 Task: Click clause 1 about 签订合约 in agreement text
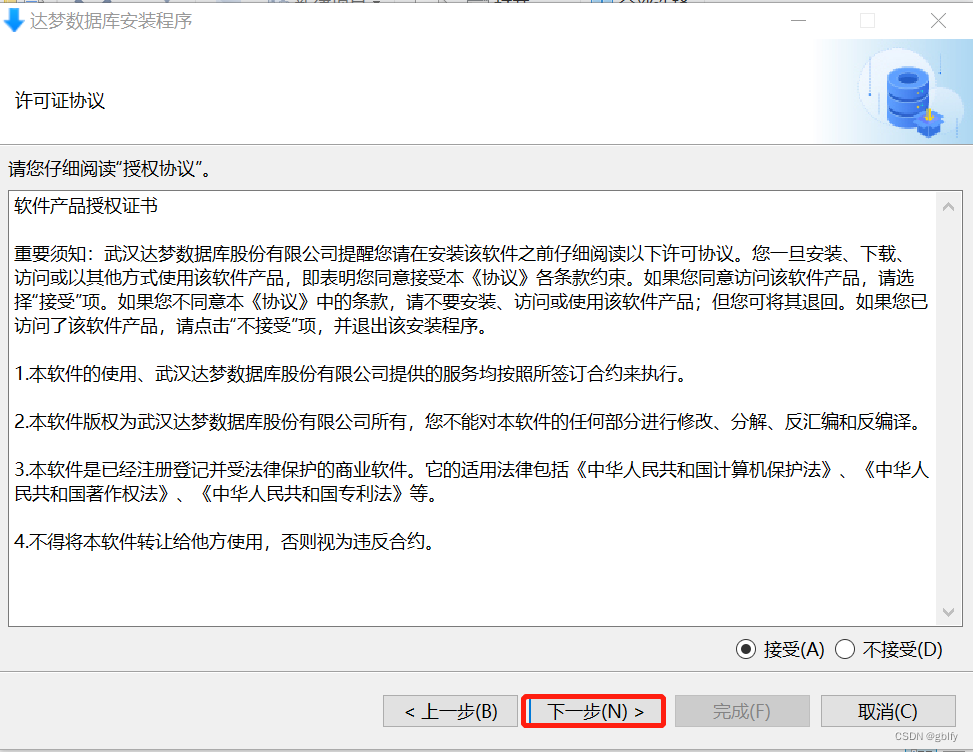point(350,374)
